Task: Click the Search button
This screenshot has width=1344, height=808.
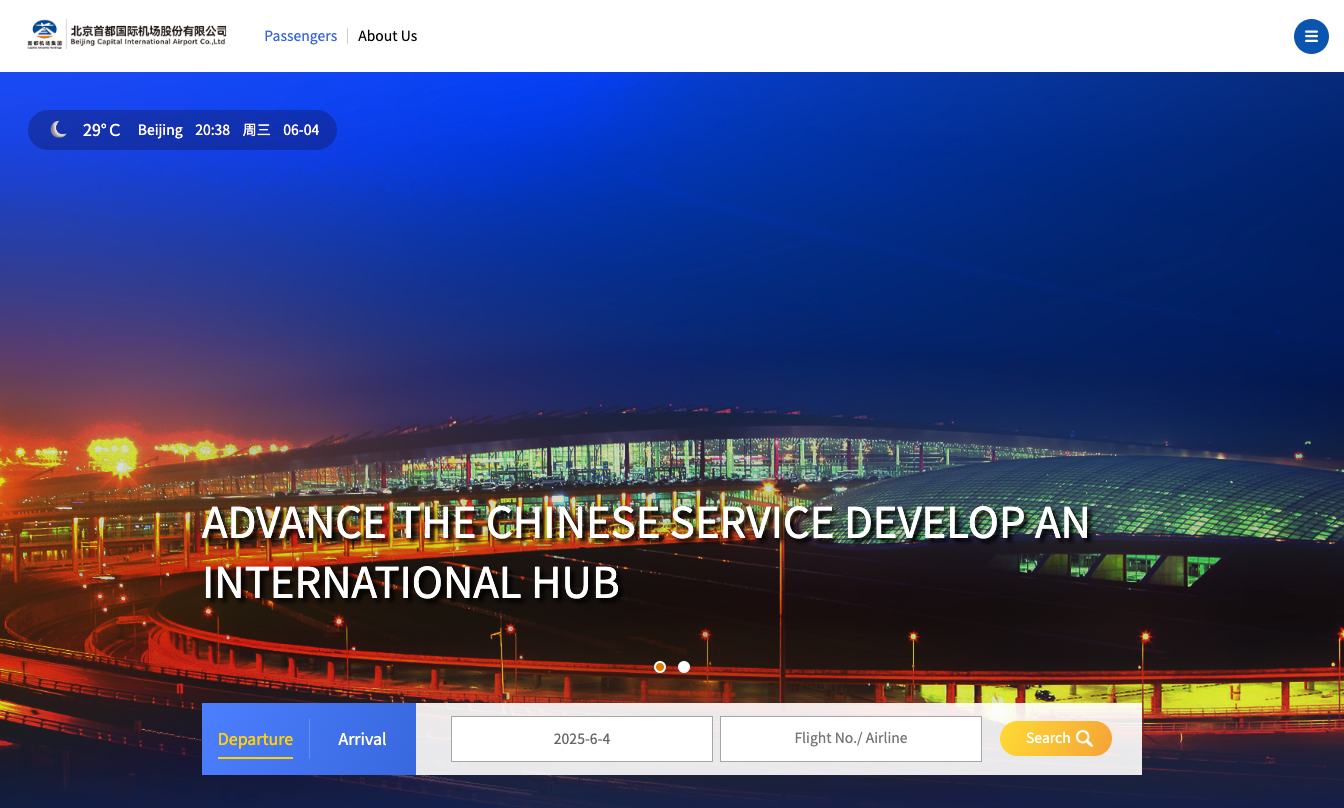Action: (x=1056, y=738)
